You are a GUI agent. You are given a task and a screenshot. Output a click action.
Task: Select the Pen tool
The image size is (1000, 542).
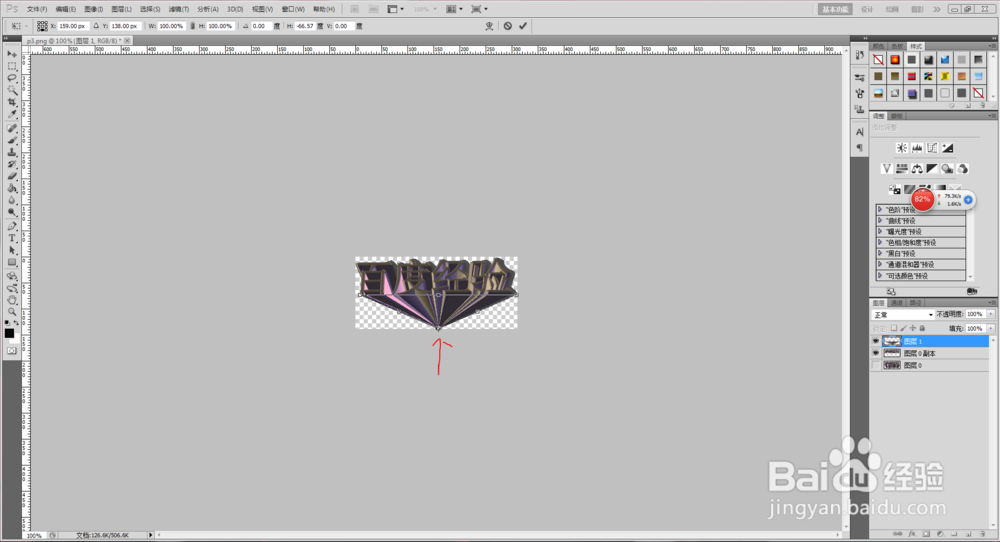[12, 226]
